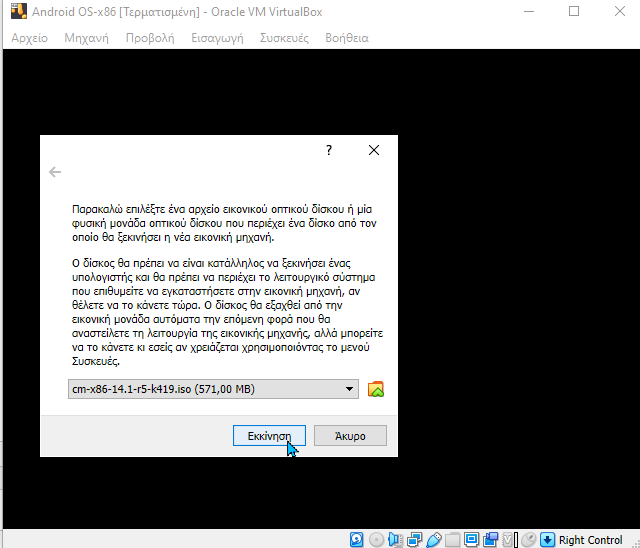Click the back arrow in the dialog
This screenshot has height=548, width=640.
coord(55,172)
